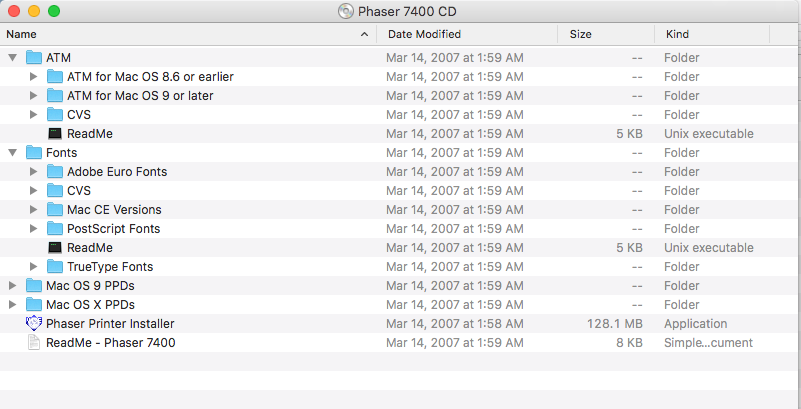Collapse the ATM folder disclosure triangle
This screenshot has width=801, height=409.
click(x=12, y=58)
